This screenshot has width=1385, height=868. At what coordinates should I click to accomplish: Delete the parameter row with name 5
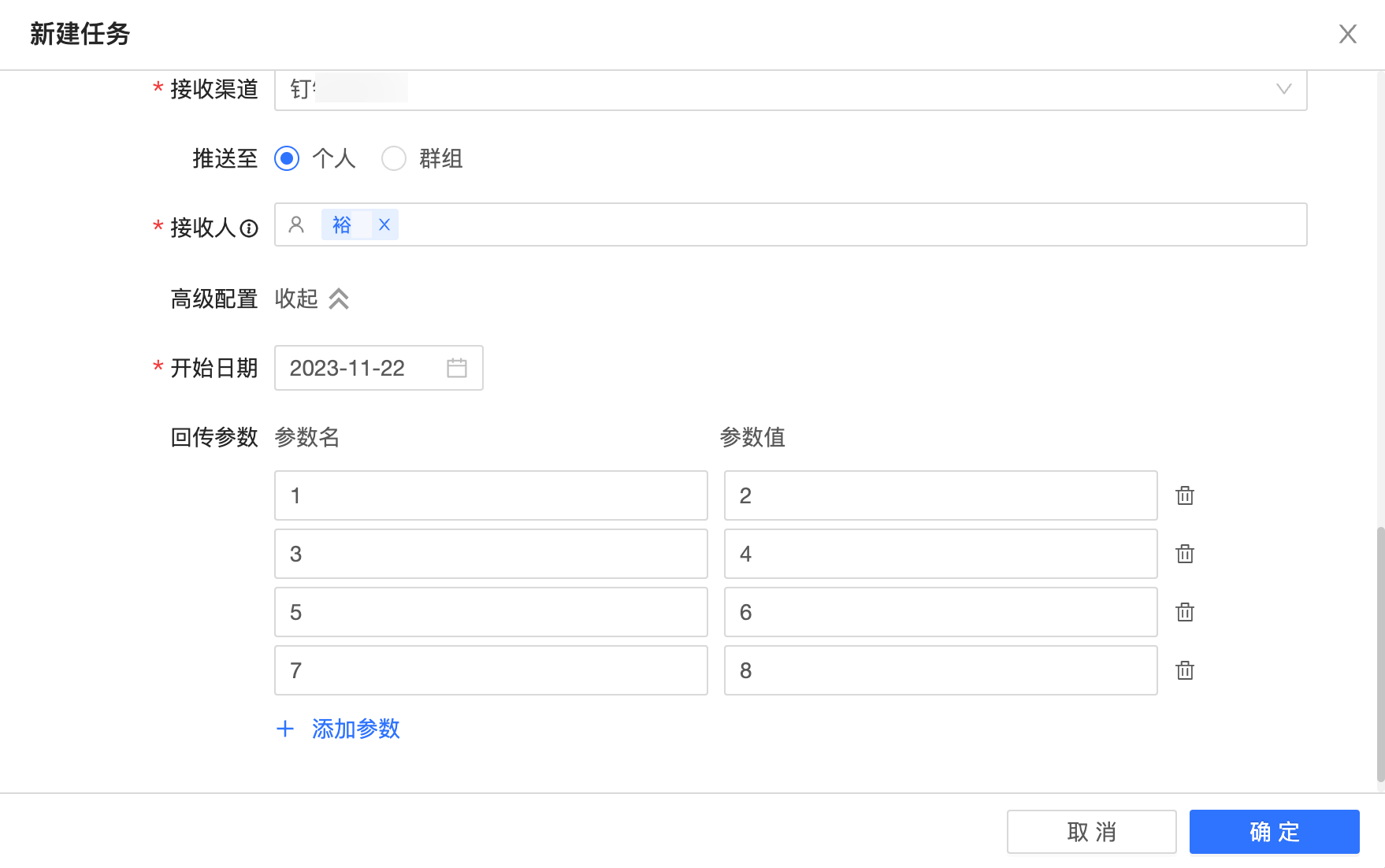click(x=1184, y=612)
